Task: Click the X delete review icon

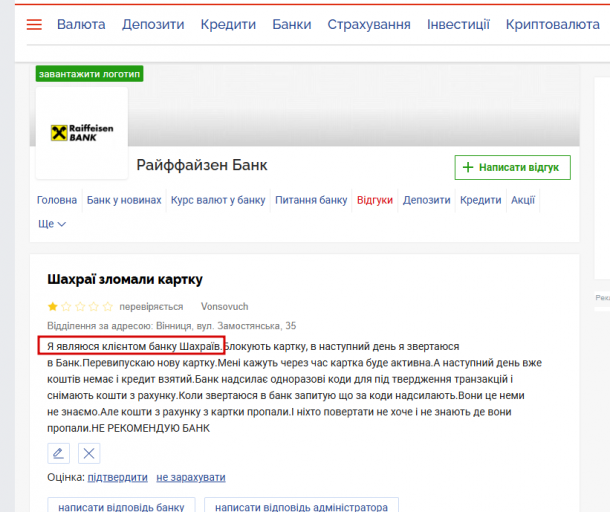Action: 89,453
